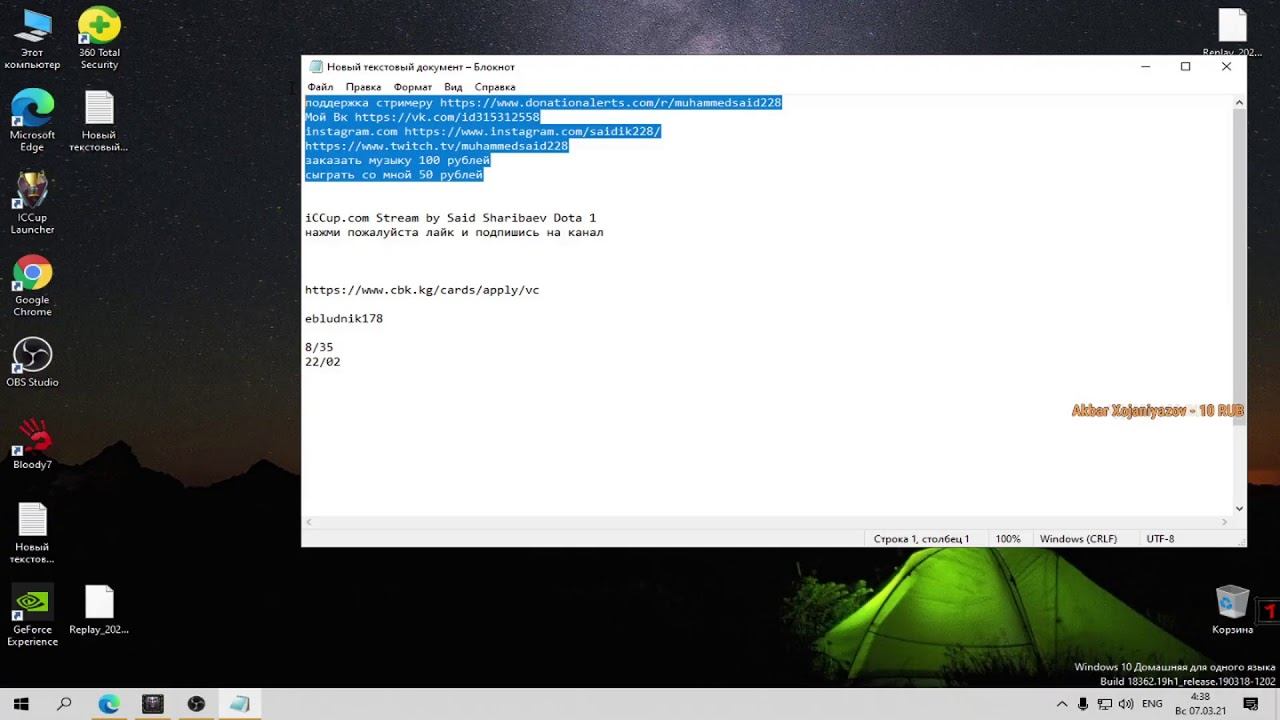
Task: Open Google Chrome desktop shortcut
Action: coord(32,286)
